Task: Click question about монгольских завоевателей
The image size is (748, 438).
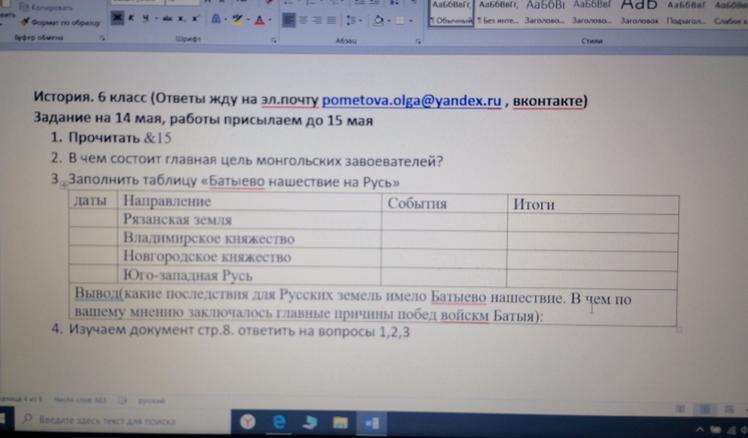Action: (x=256, y=160)
